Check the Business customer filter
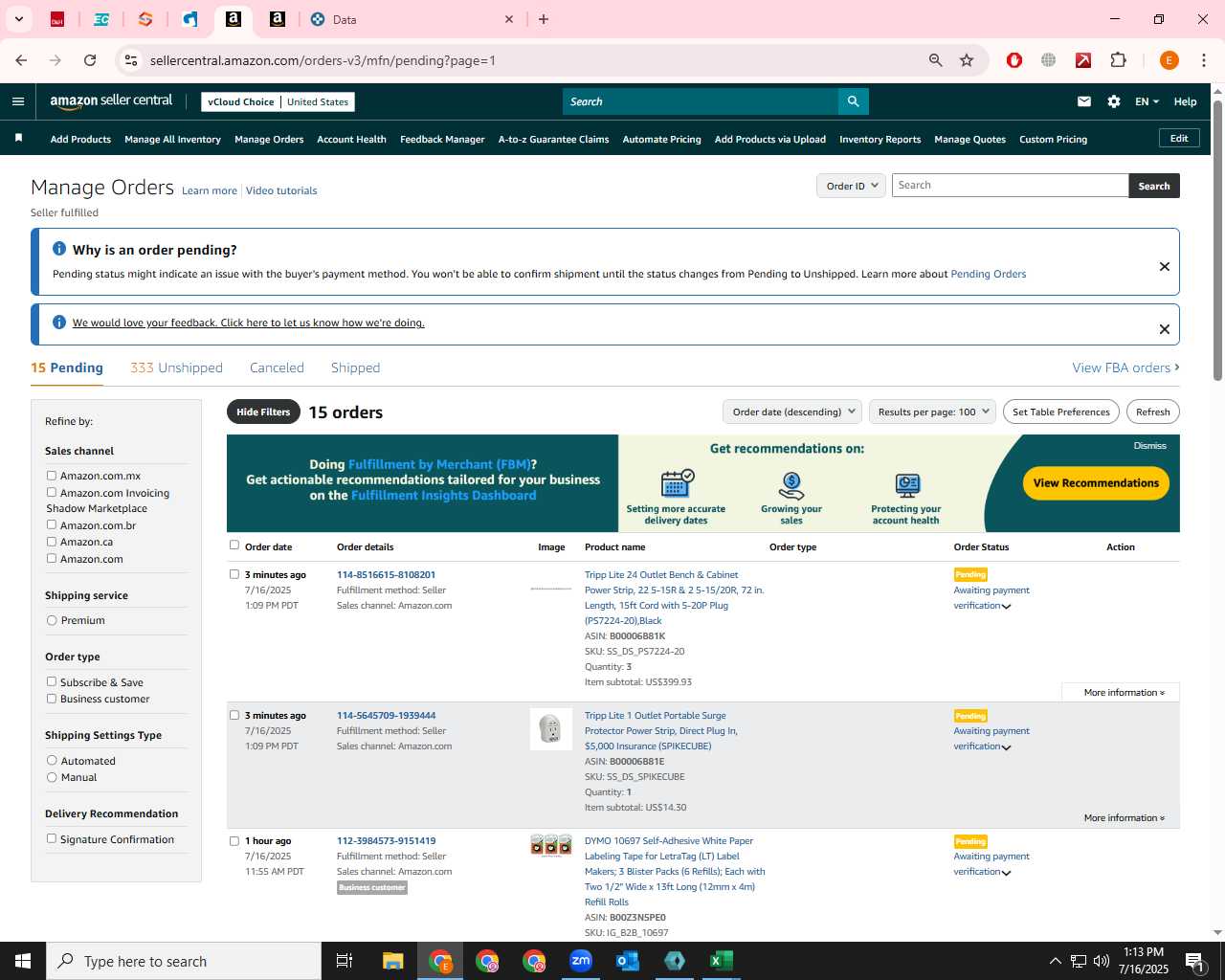This screenshot has height=980, width=1225. point(52,699)
